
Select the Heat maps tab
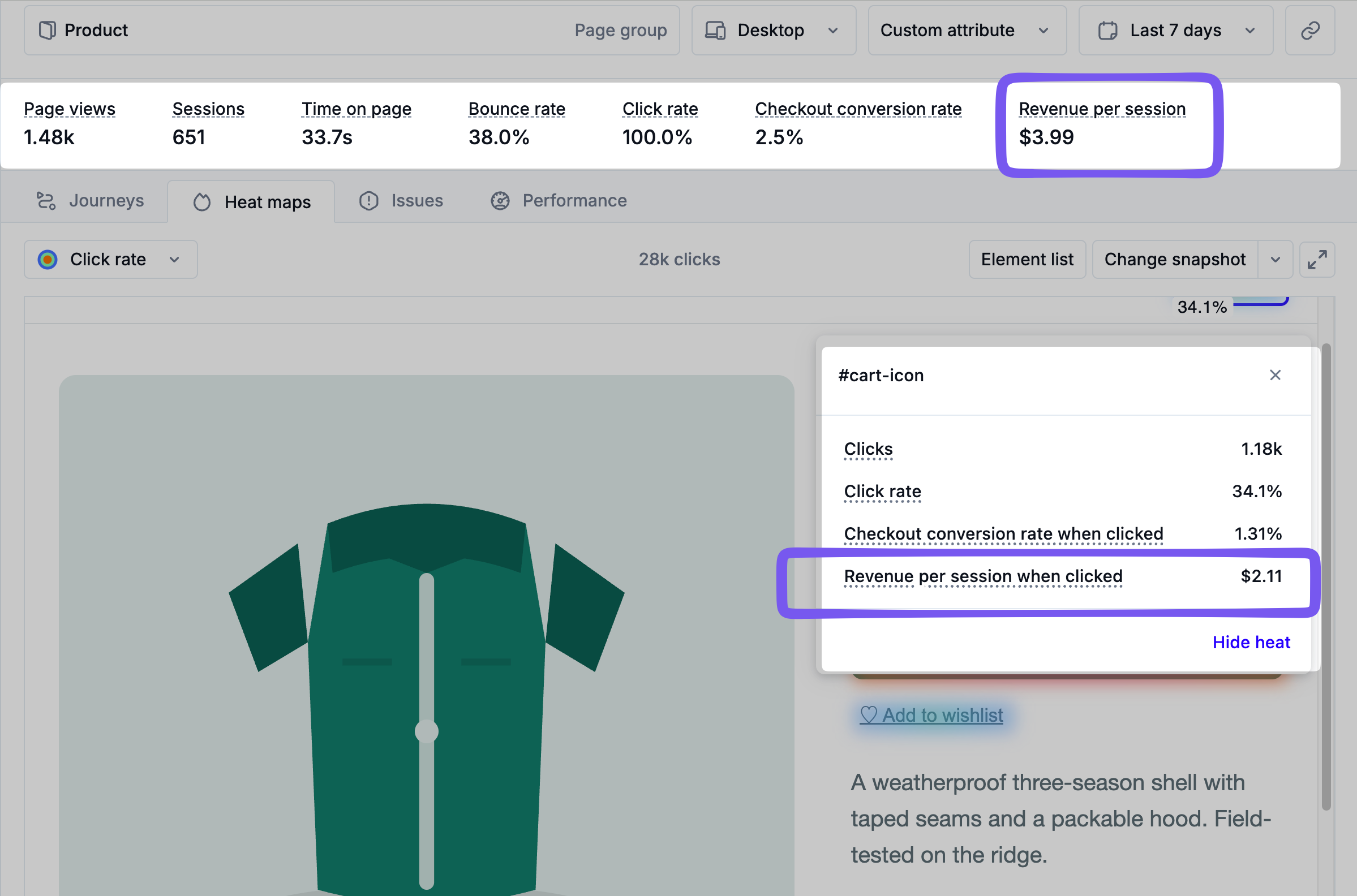[251, 202]
